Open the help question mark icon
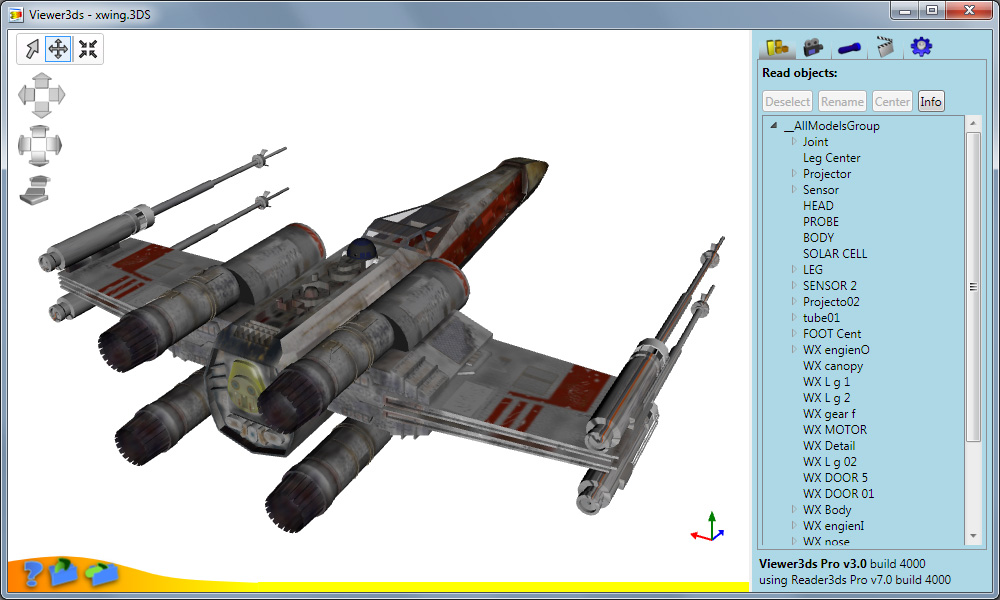The image size is (1000, 600). tap(32, 573)
